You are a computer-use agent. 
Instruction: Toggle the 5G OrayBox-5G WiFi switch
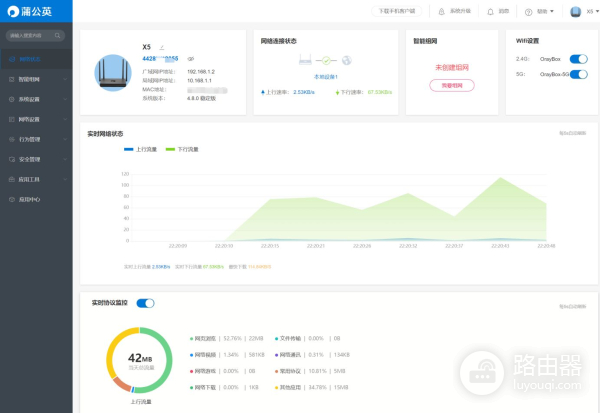coord(577,73)
